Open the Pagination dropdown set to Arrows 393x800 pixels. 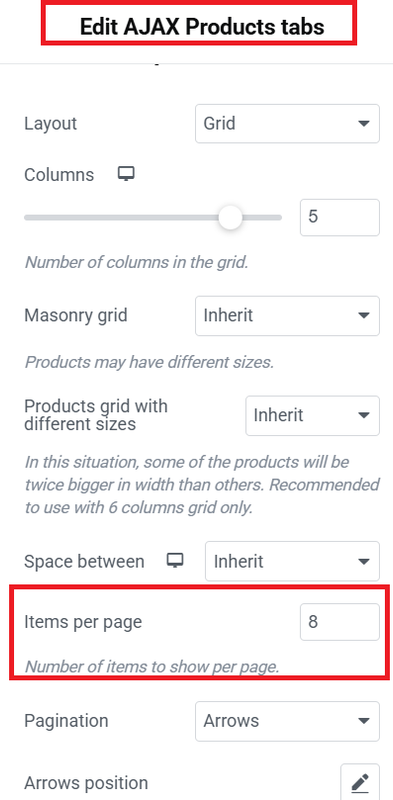click(x=287, y=721)
